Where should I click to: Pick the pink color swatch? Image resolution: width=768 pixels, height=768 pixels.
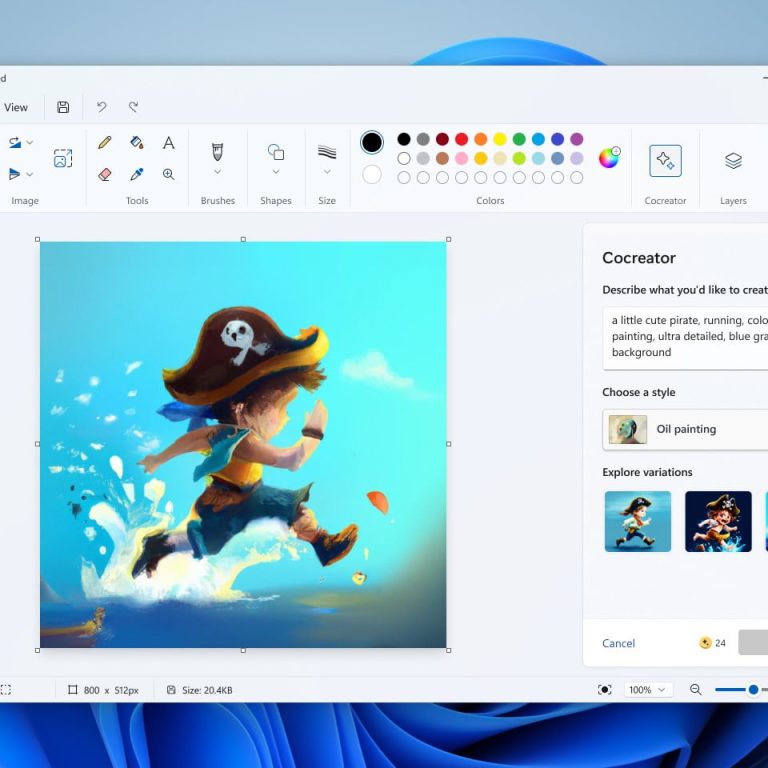click(461, 158)
